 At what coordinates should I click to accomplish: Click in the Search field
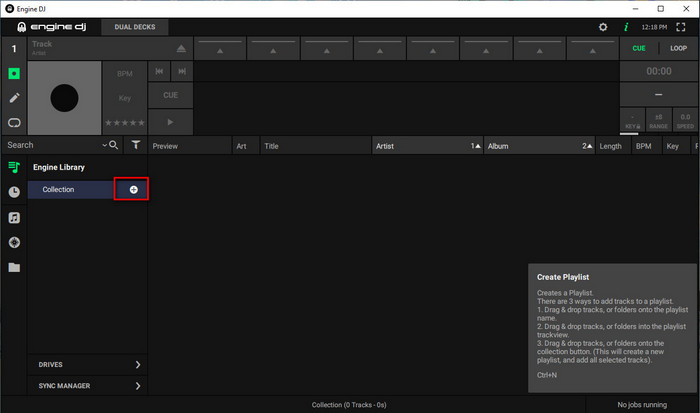tap(53, 145)
